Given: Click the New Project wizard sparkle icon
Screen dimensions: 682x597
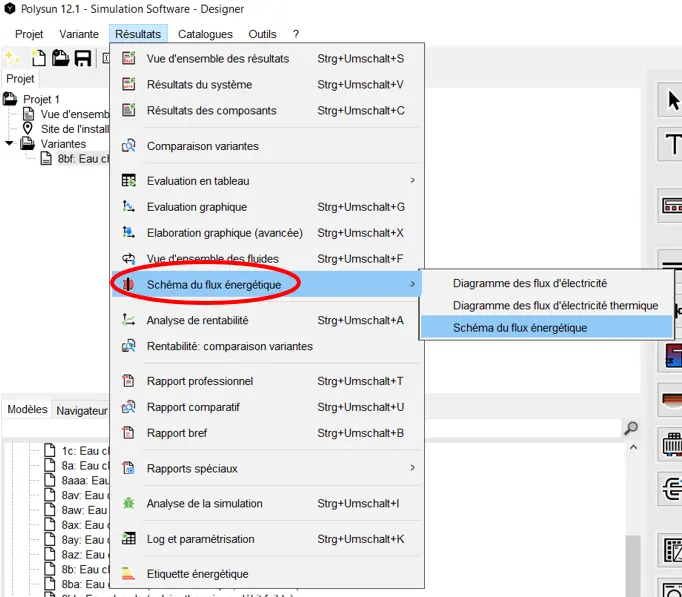Looking at the screenshot, I should (x=12, y=59).
